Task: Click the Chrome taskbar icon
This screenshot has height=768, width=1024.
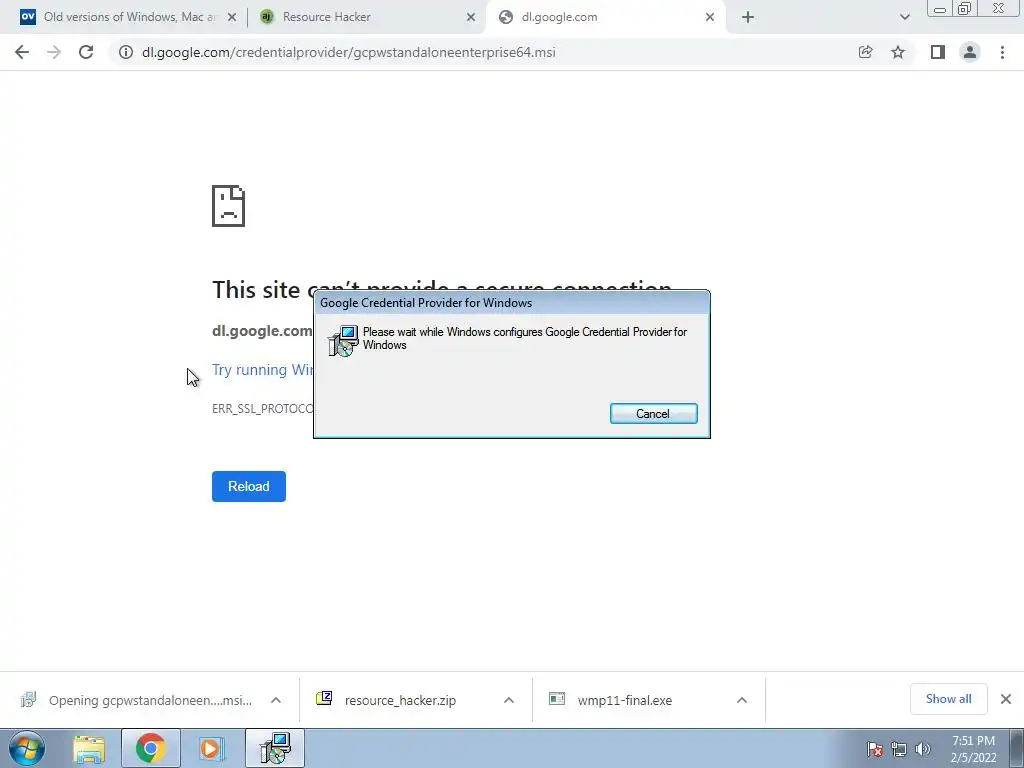Action: coord(150,748)
